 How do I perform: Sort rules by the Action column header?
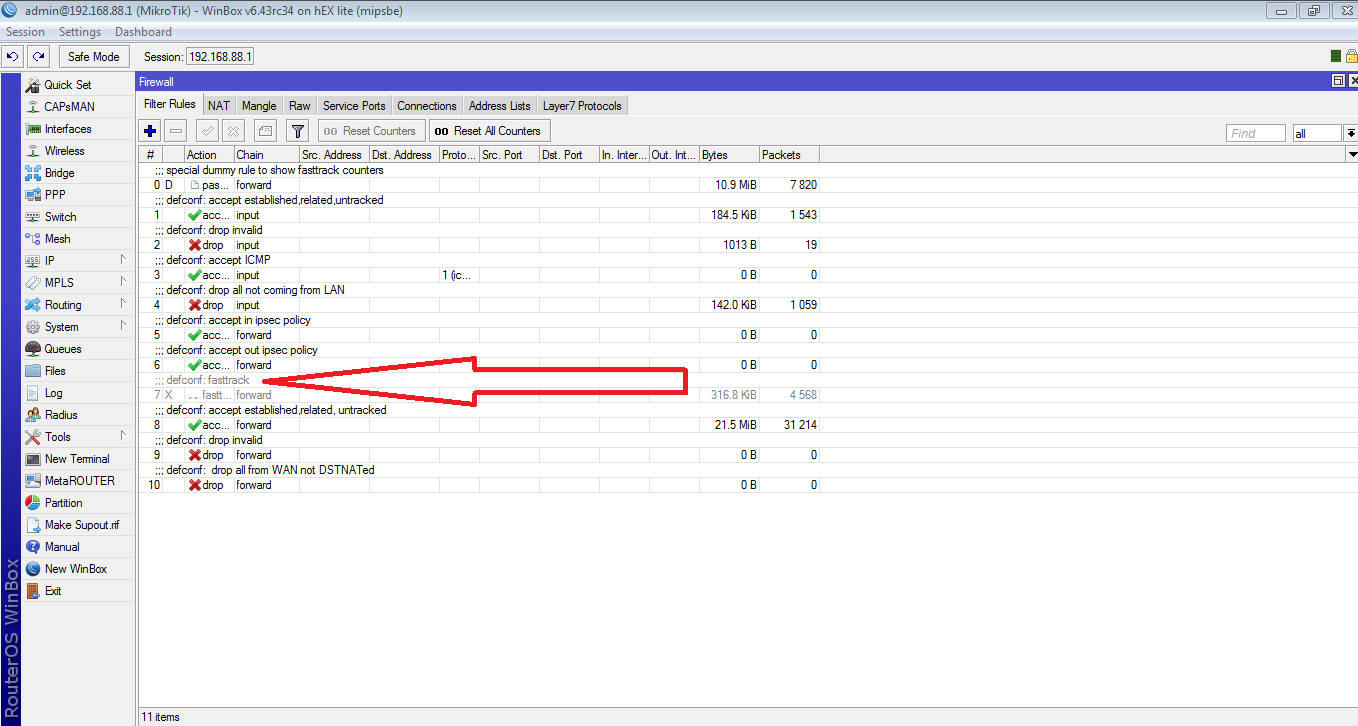(209, 155)
